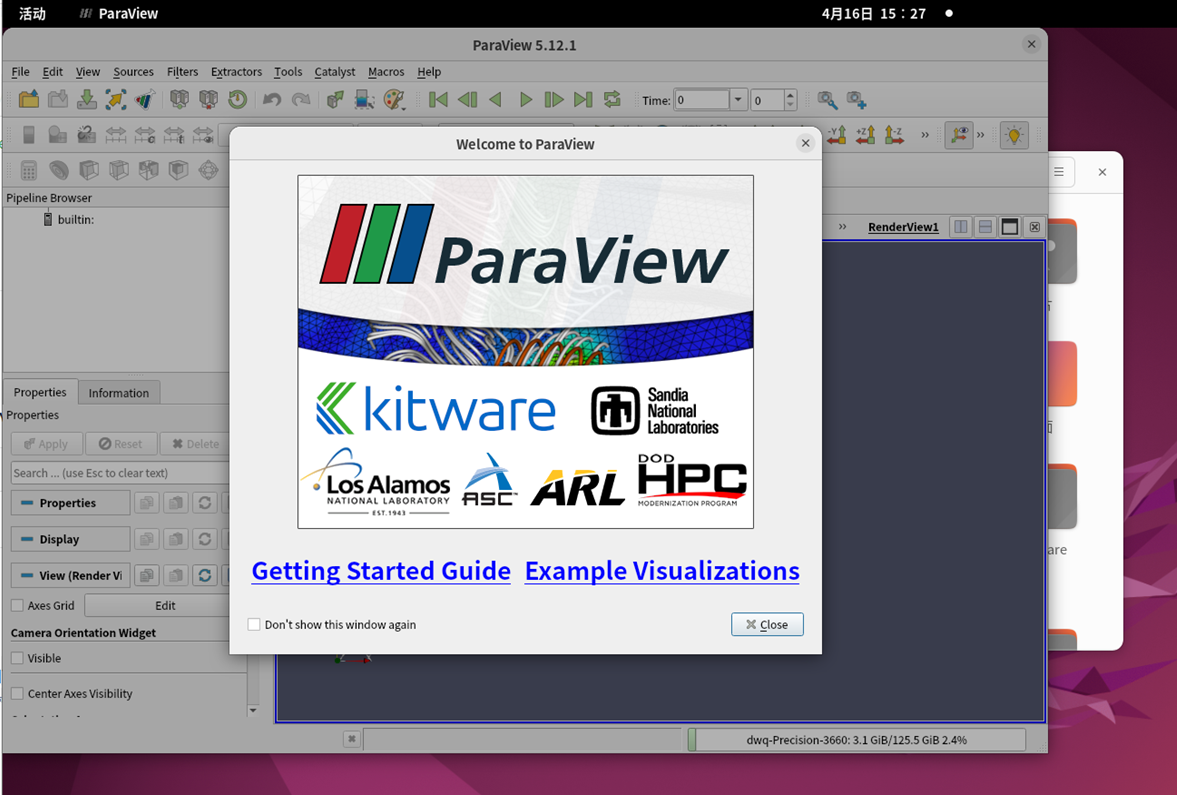Play the animation with the green play icon

[x=525, y=99]
